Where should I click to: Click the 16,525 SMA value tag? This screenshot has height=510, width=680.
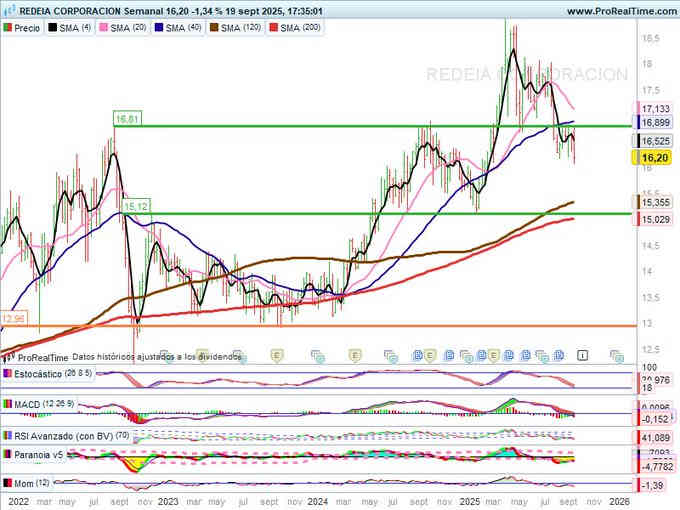[655, 141]
